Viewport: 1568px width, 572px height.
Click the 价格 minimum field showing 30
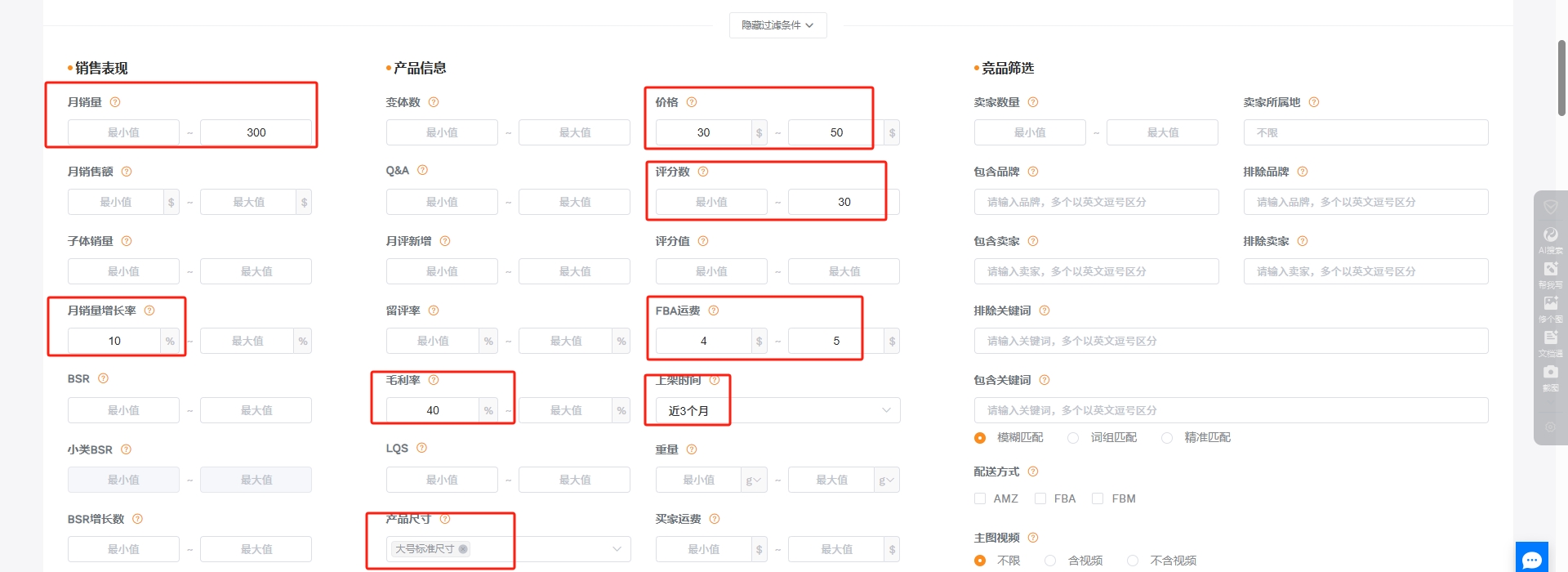click(703, 132)
